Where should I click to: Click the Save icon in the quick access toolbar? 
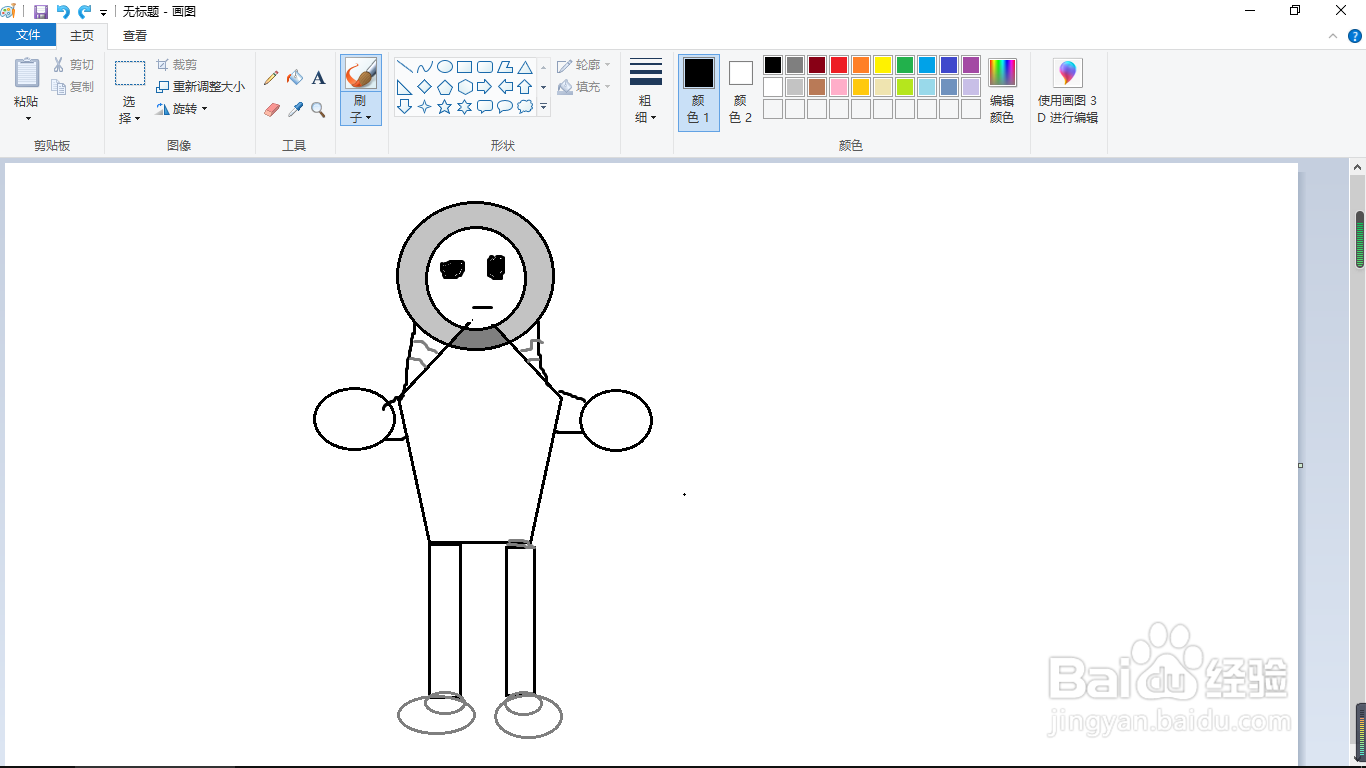click(41, 11)
